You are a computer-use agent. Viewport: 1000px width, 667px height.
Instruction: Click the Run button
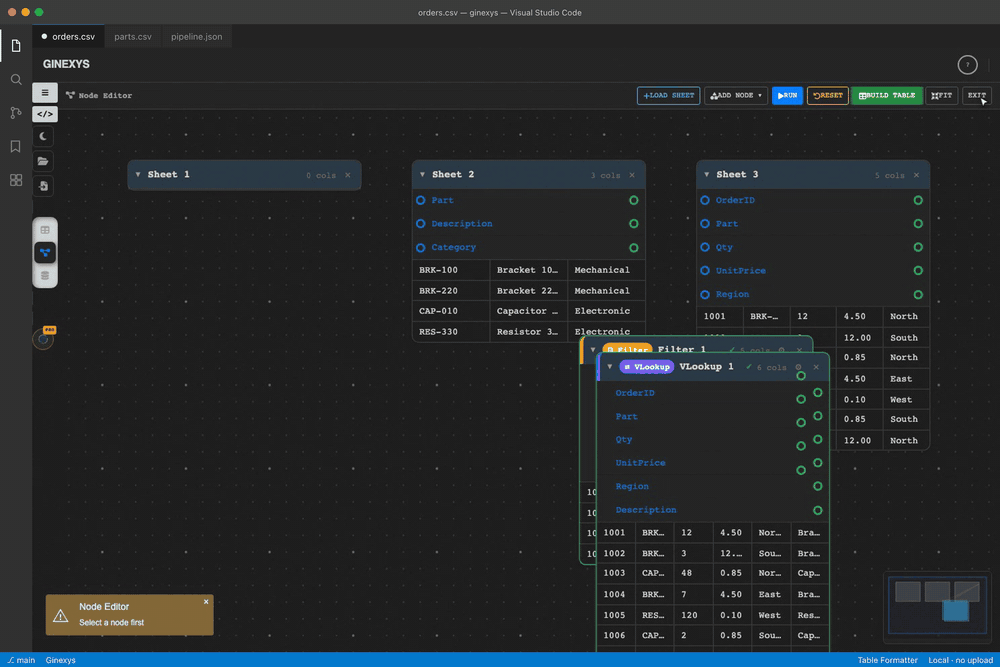(x=787, y=96)
